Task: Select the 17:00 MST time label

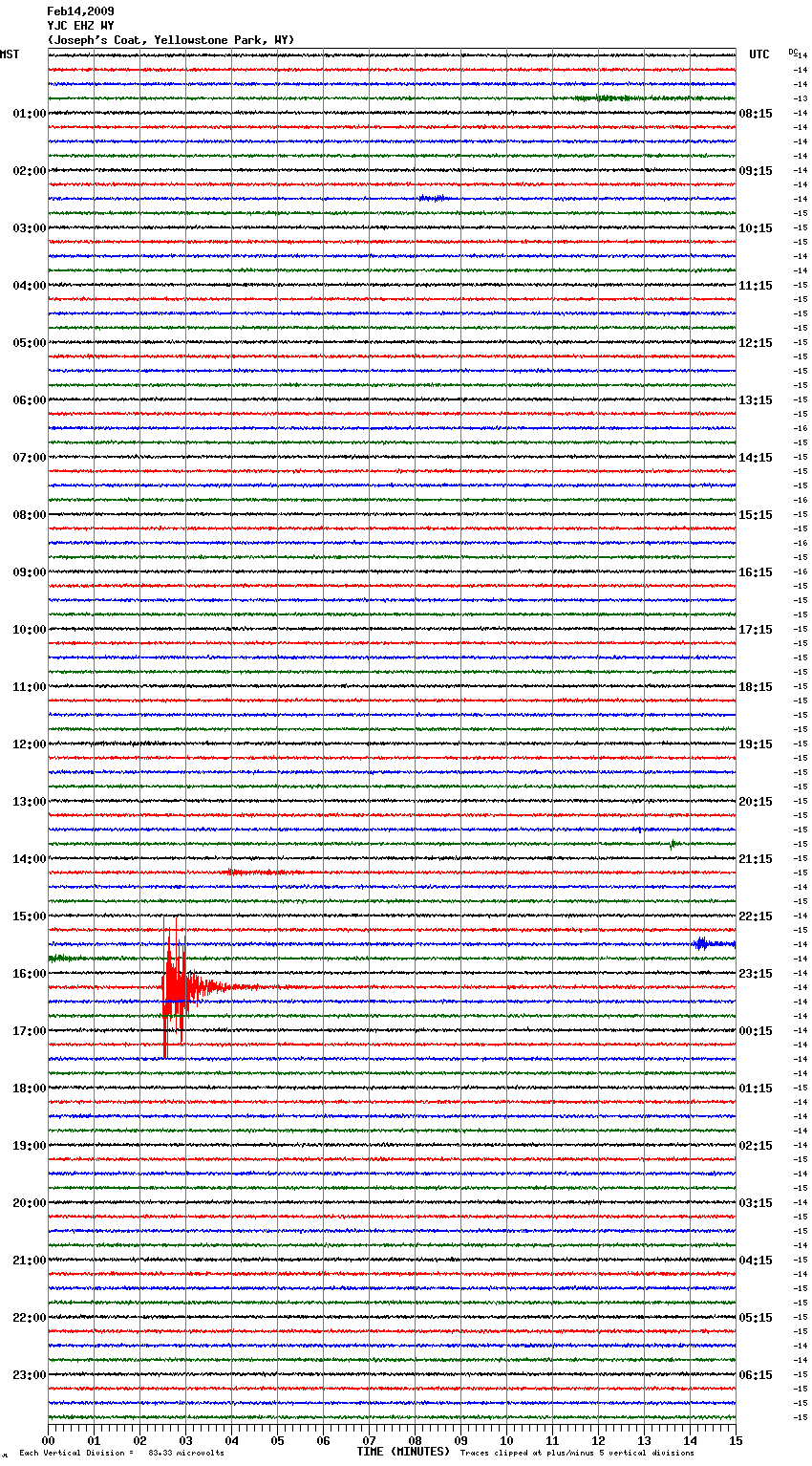Action: [29, 1031]
